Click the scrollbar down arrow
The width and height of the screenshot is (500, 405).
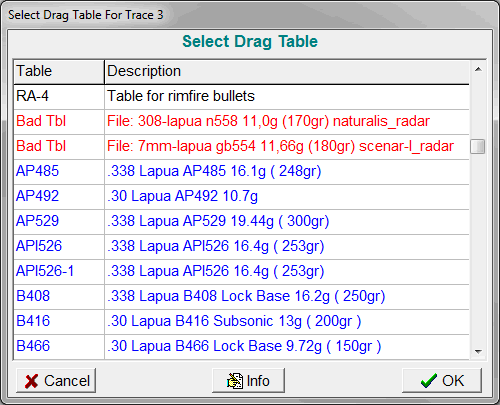[478, 351]
